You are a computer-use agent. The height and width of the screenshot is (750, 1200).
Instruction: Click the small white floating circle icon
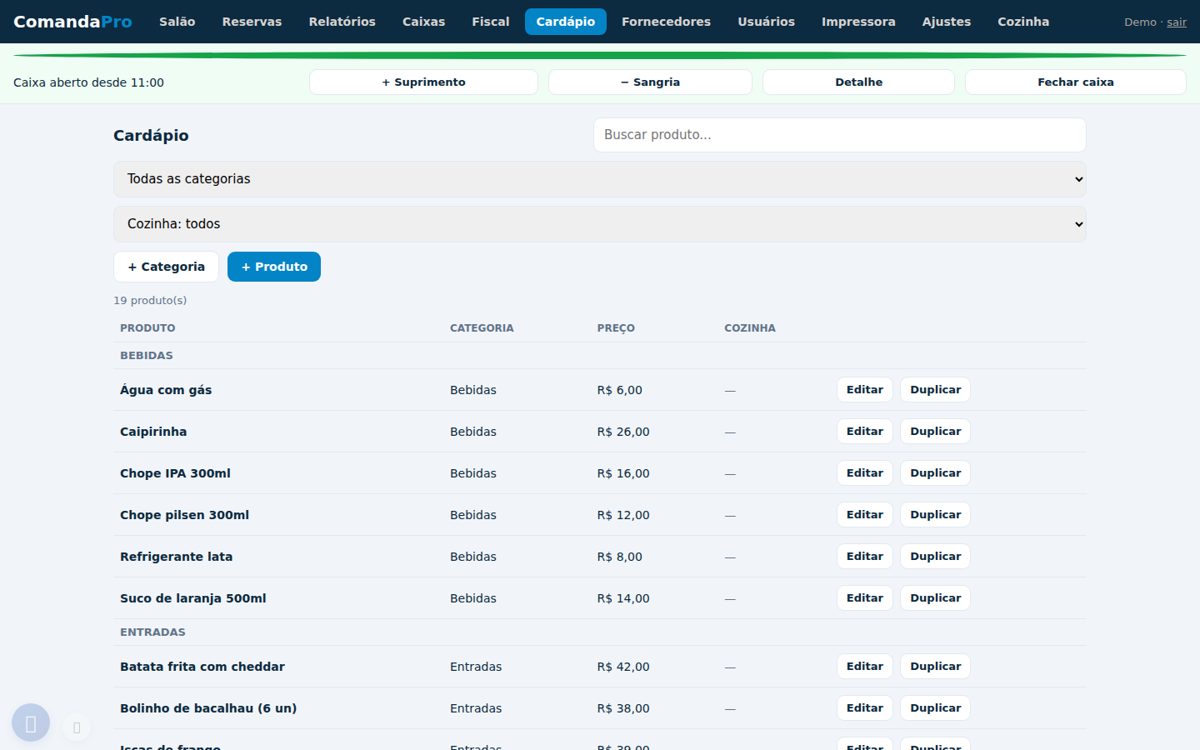(76, 727)
